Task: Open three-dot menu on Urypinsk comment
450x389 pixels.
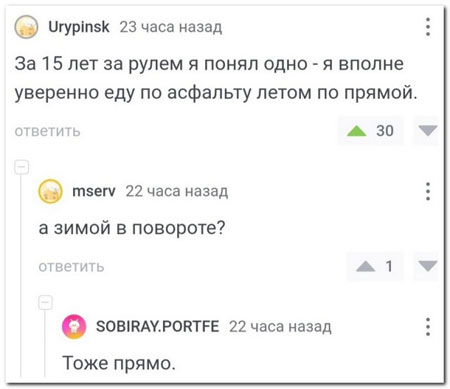Action: click(x=428, y=27)
